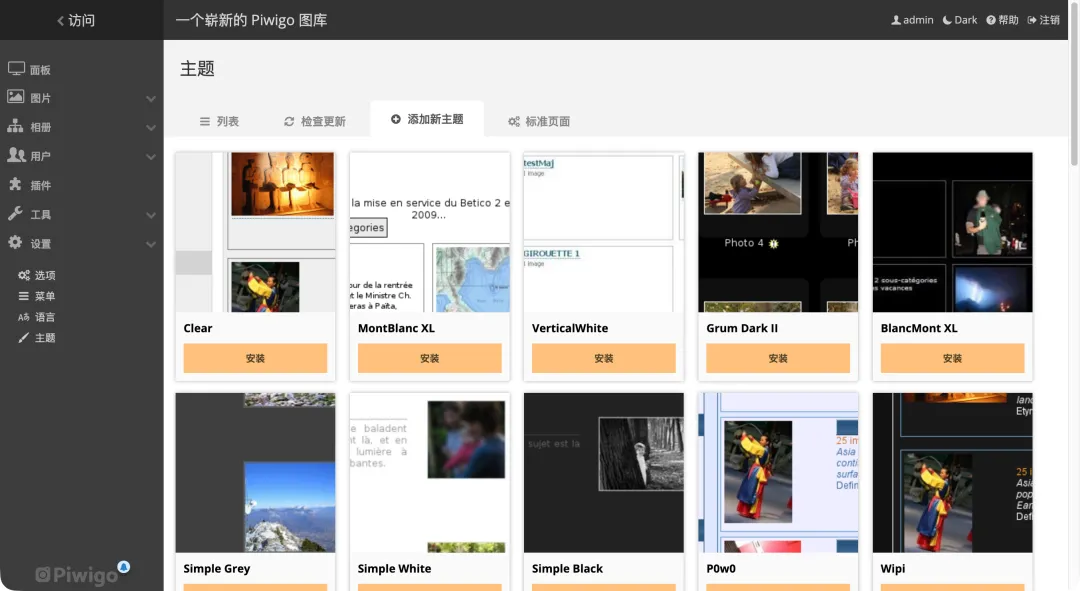Click the Settings gear icon in sidebar
The image size is (1080, 591).
pyautogui.click(x=16, y=243)
